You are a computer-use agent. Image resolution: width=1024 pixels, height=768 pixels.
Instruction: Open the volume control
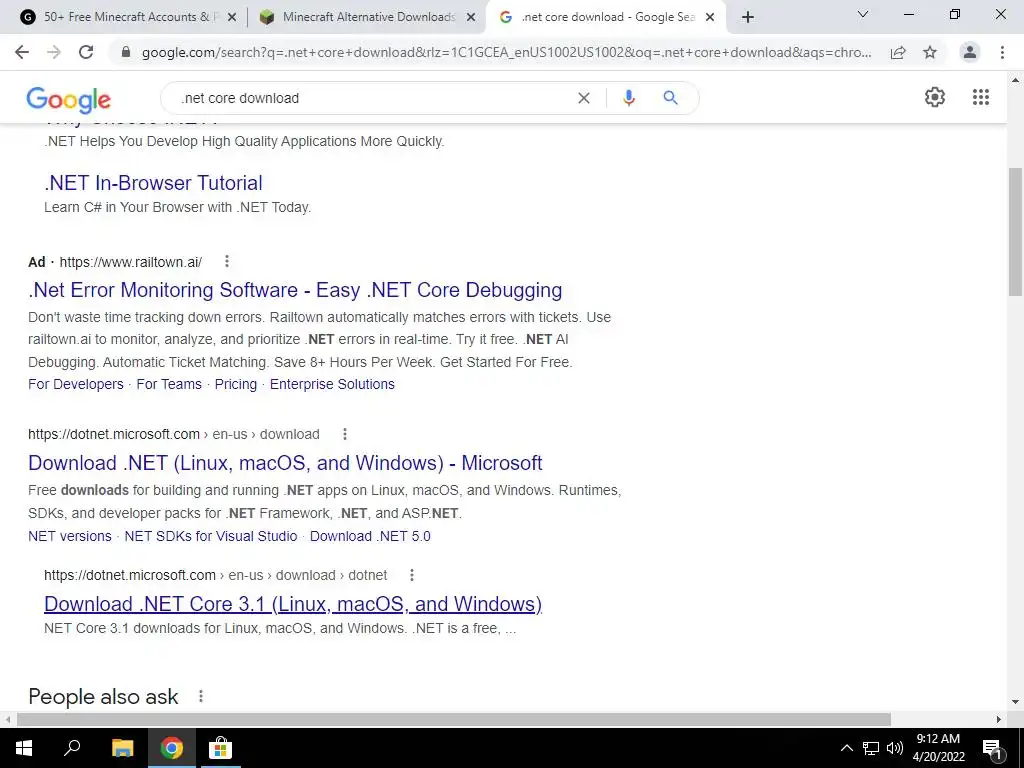(x=895, y=748)
